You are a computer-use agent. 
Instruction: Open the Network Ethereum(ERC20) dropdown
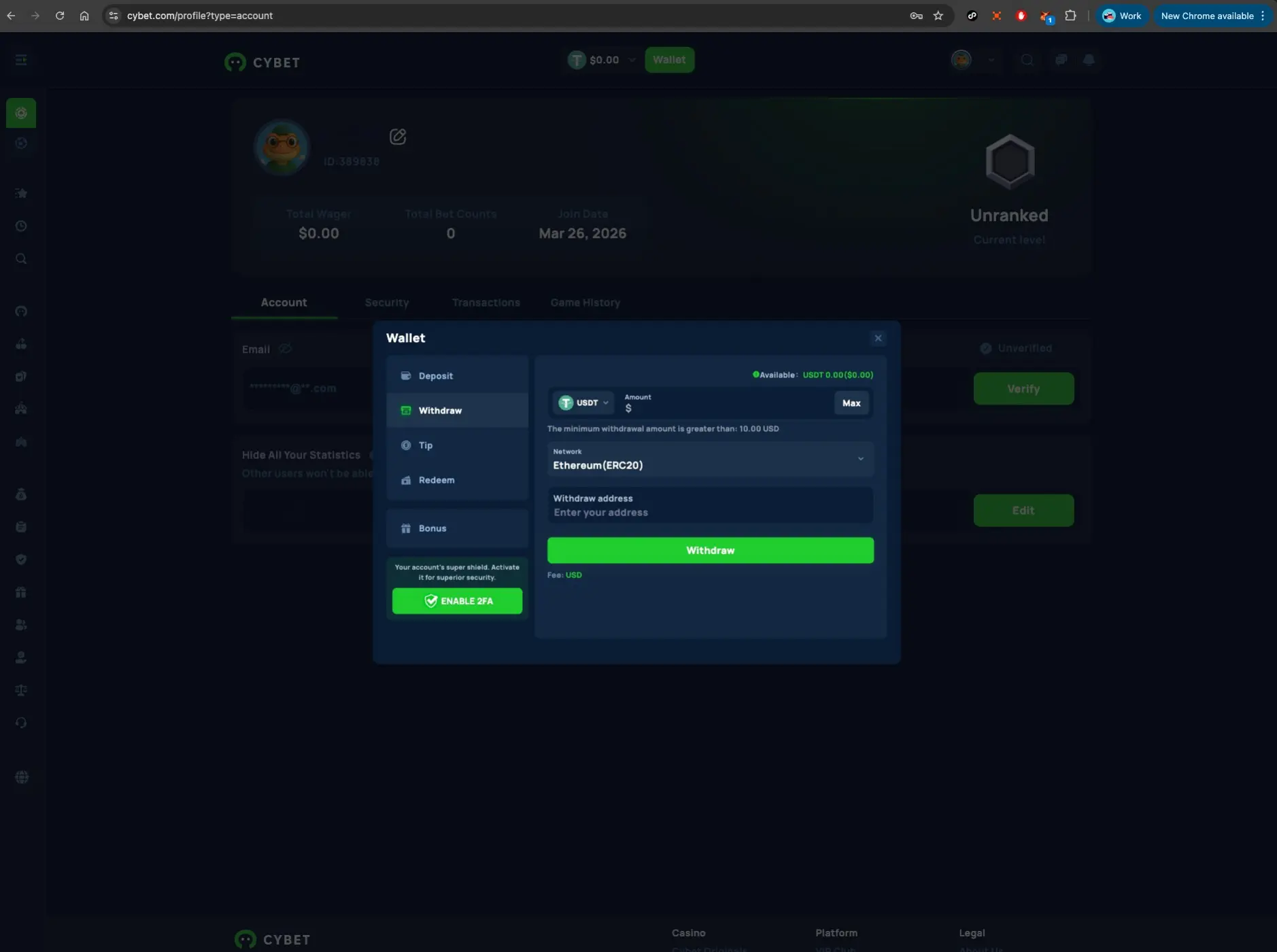pos(710,459)
